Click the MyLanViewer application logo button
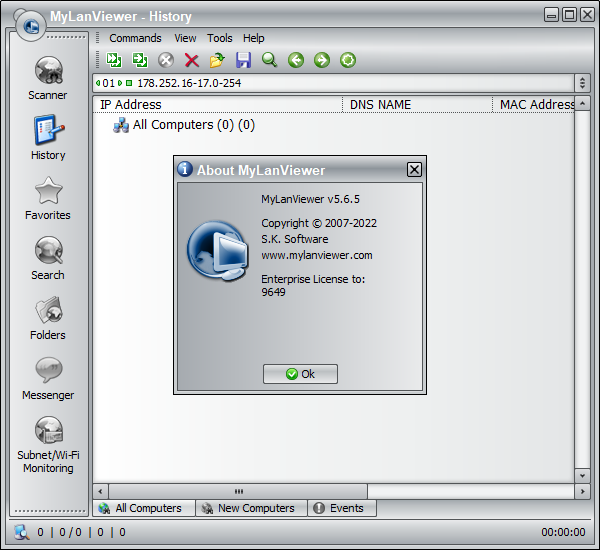The height and width of the screenshot is (550, 600). 31,26
